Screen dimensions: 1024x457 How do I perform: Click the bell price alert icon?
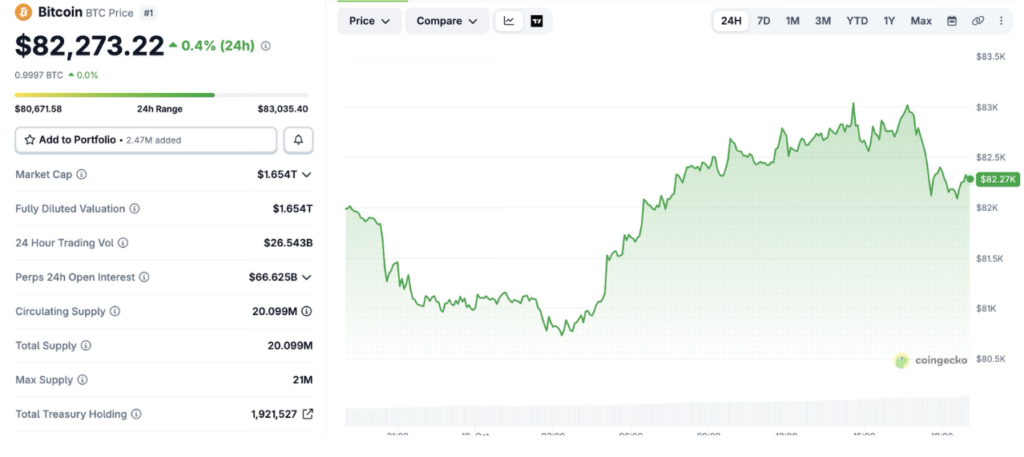[298, 140]
